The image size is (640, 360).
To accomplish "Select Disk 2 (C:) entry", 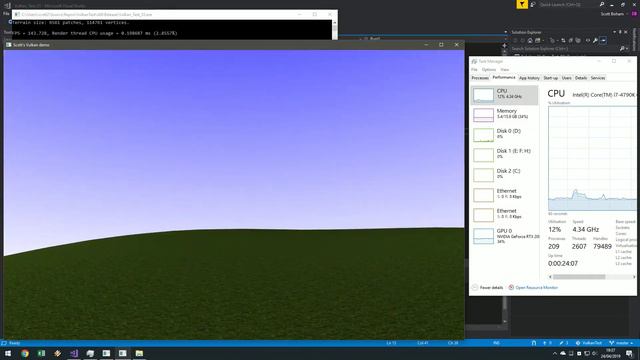I will [504, 175].
